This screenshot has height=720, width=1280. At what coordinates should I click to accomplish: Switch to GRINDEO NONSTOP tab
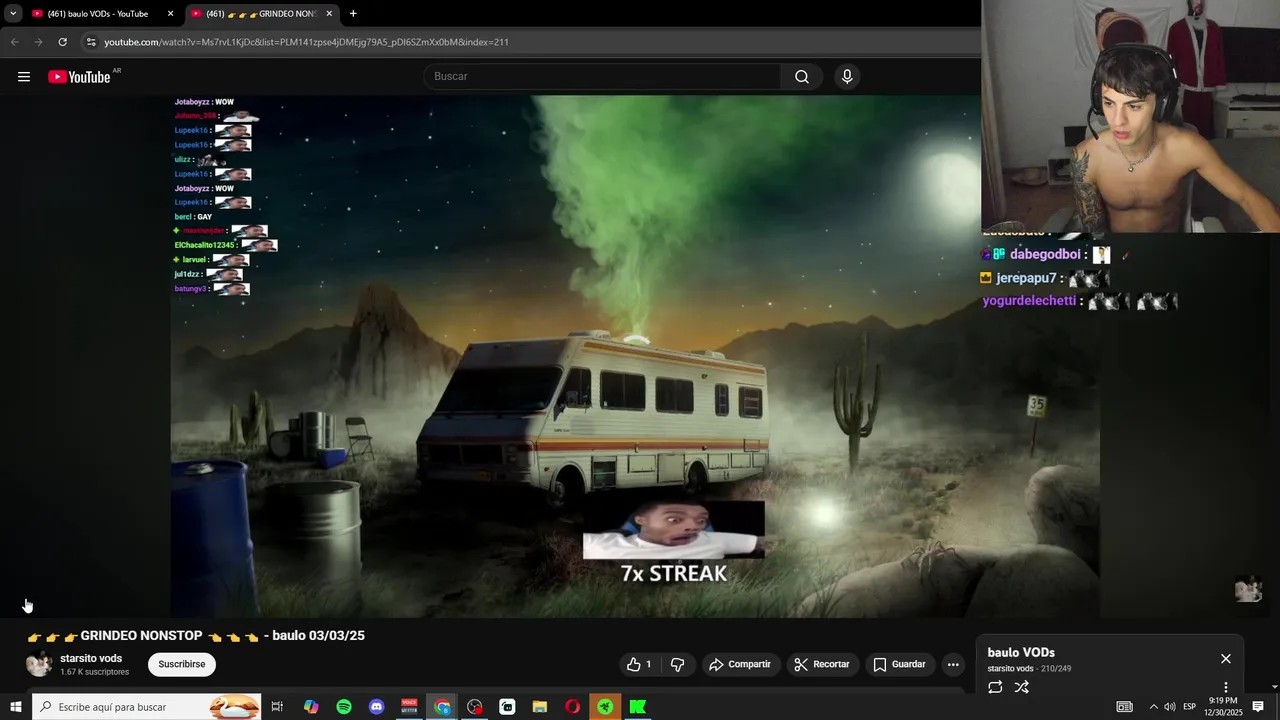tap(261, 14)
